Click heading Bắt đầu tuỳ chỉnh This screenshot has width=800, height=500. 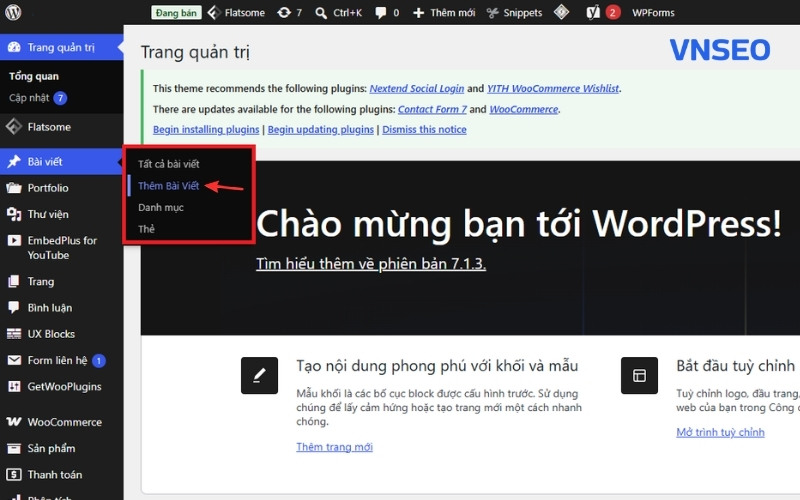pos(736,366)
